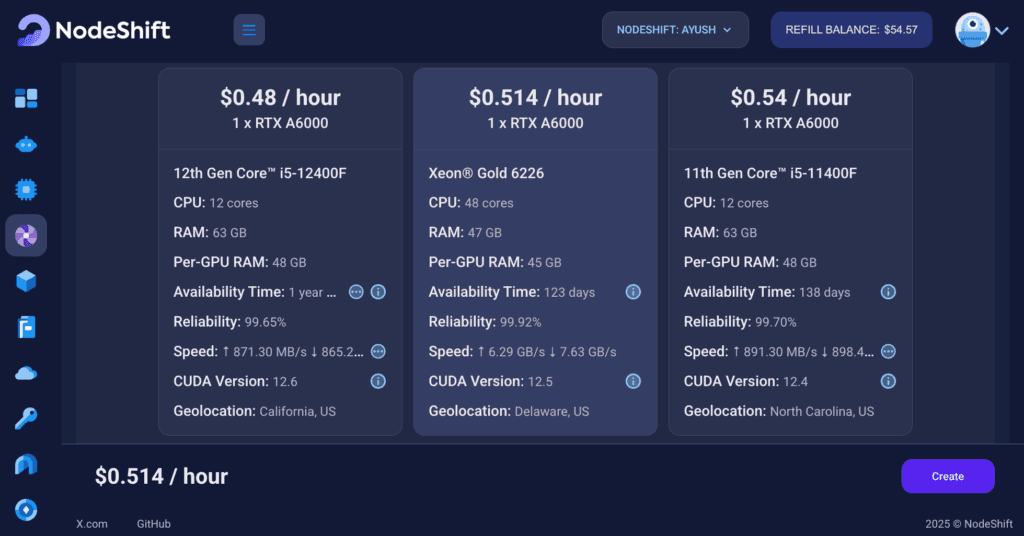This screenshot has height=536, width=1024.
Task: Click the user avatar image
Action: pos(972,30)
